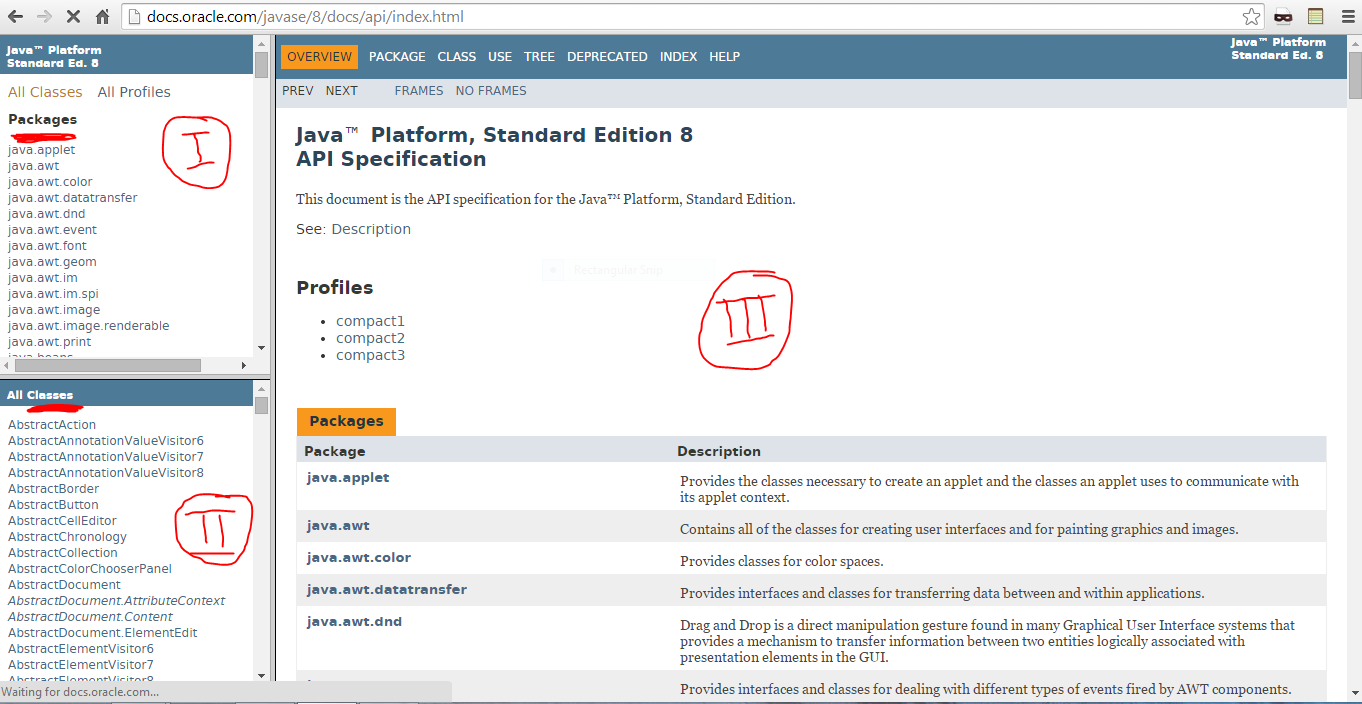Click the Profiles heading
The image size is (1362, 704).
point(335,288)
